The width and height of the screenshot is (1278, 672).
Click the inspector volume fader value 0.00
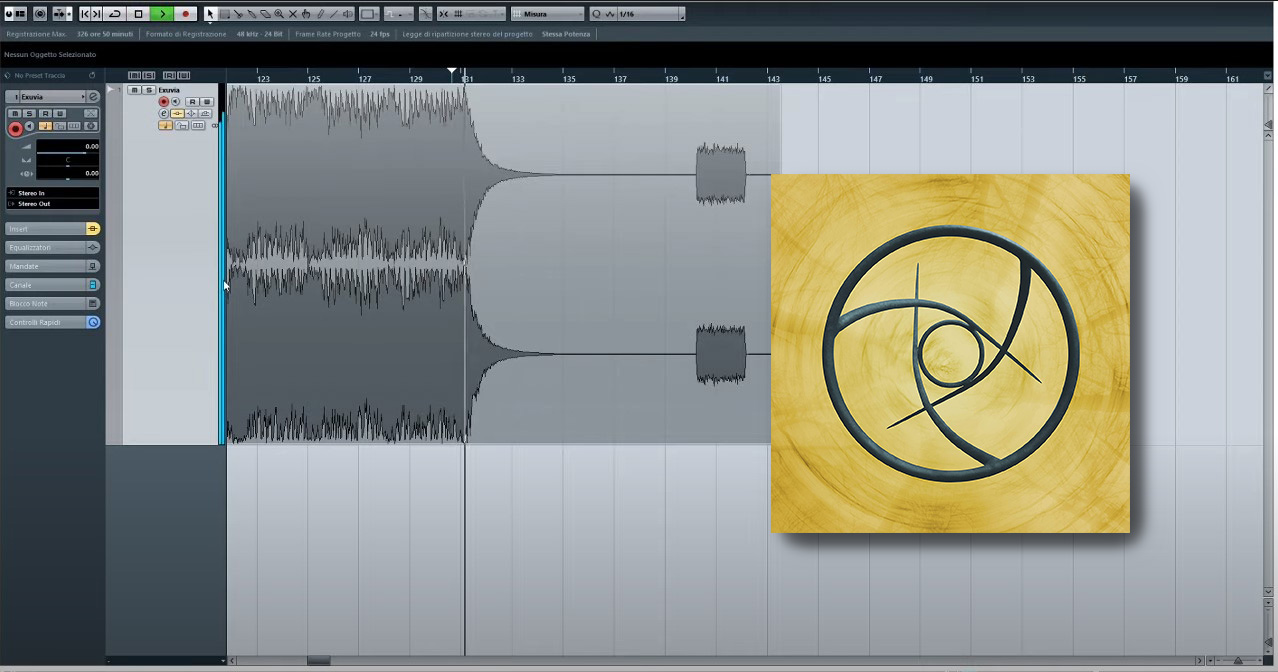68,147
